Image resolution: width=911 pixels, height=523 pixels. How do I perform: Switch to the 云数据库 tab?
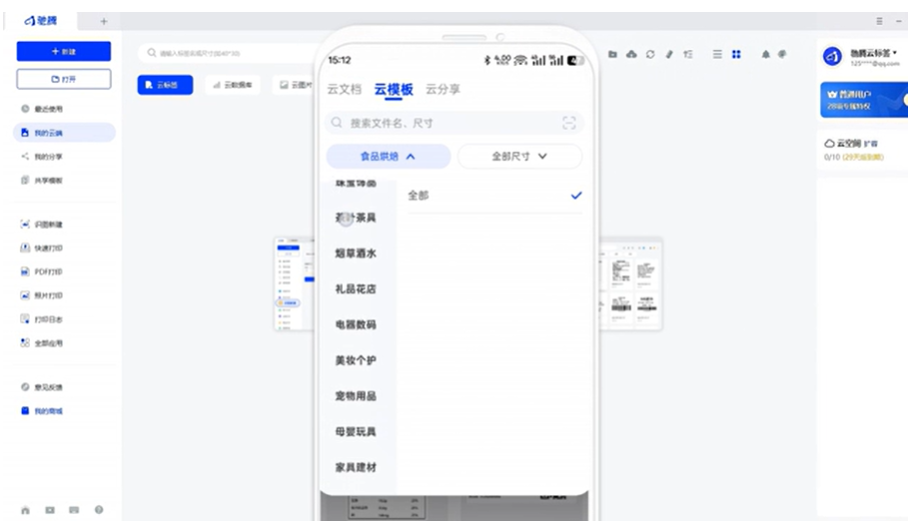point(232,85)
